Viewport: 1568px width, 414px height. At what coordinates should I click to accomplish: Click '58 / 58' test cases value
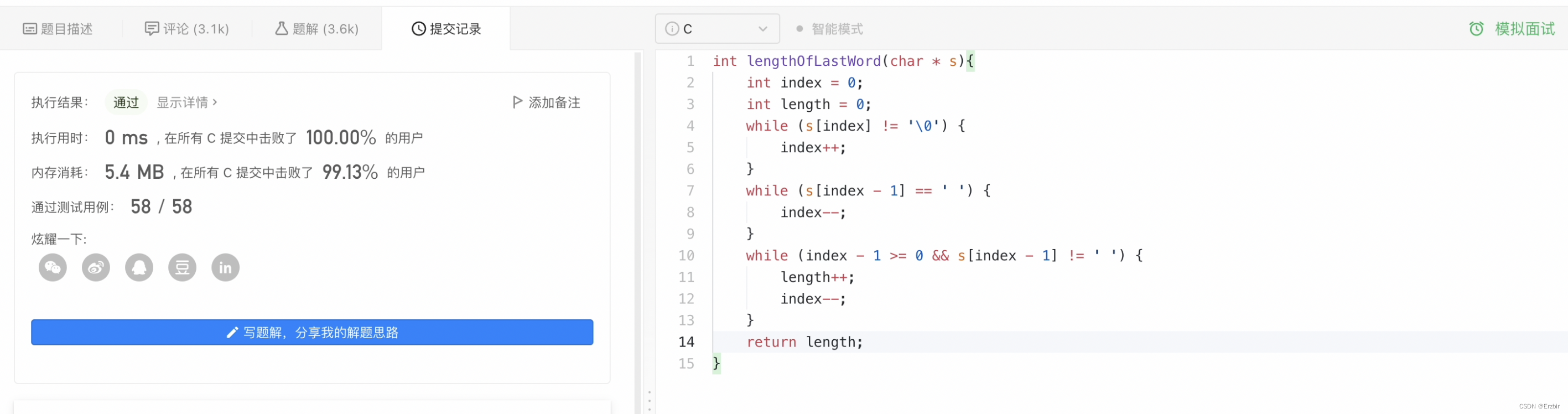click(162, 207)
